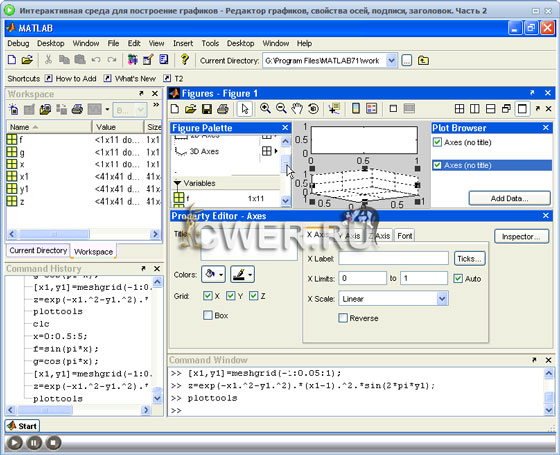
Task: Tile figures in grid layout icon
Action: coord(459,109)
